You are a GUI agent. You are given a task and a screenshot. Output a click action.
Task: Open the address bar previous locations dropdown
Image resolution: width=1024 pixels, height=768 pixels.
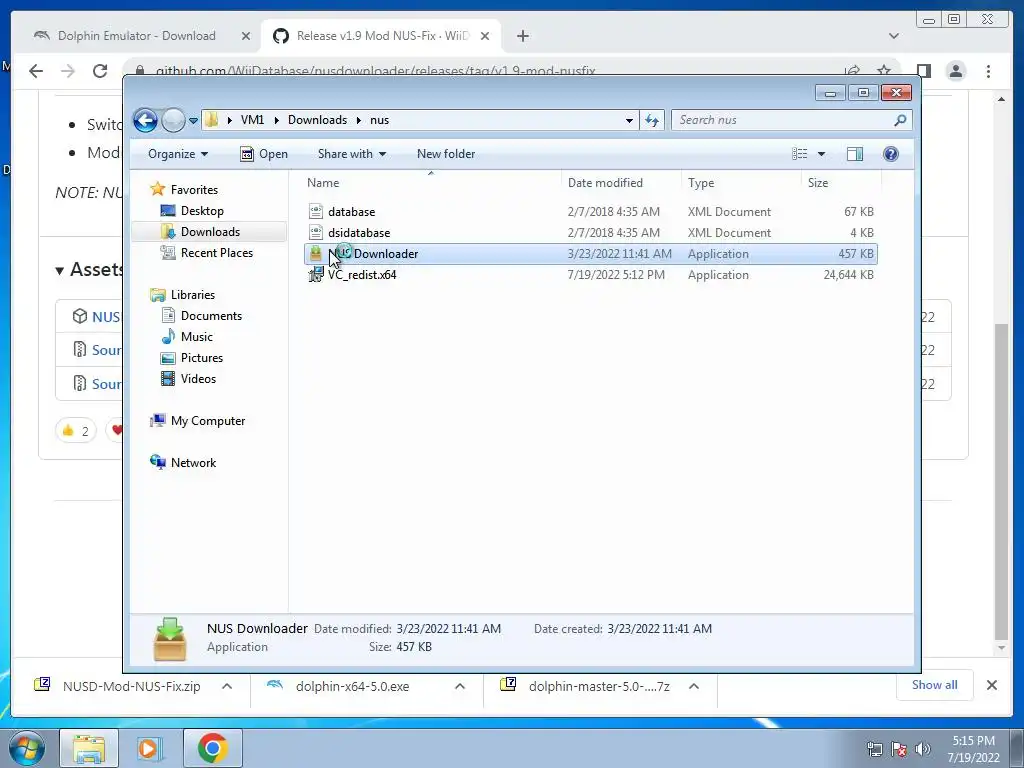[629, 120]
